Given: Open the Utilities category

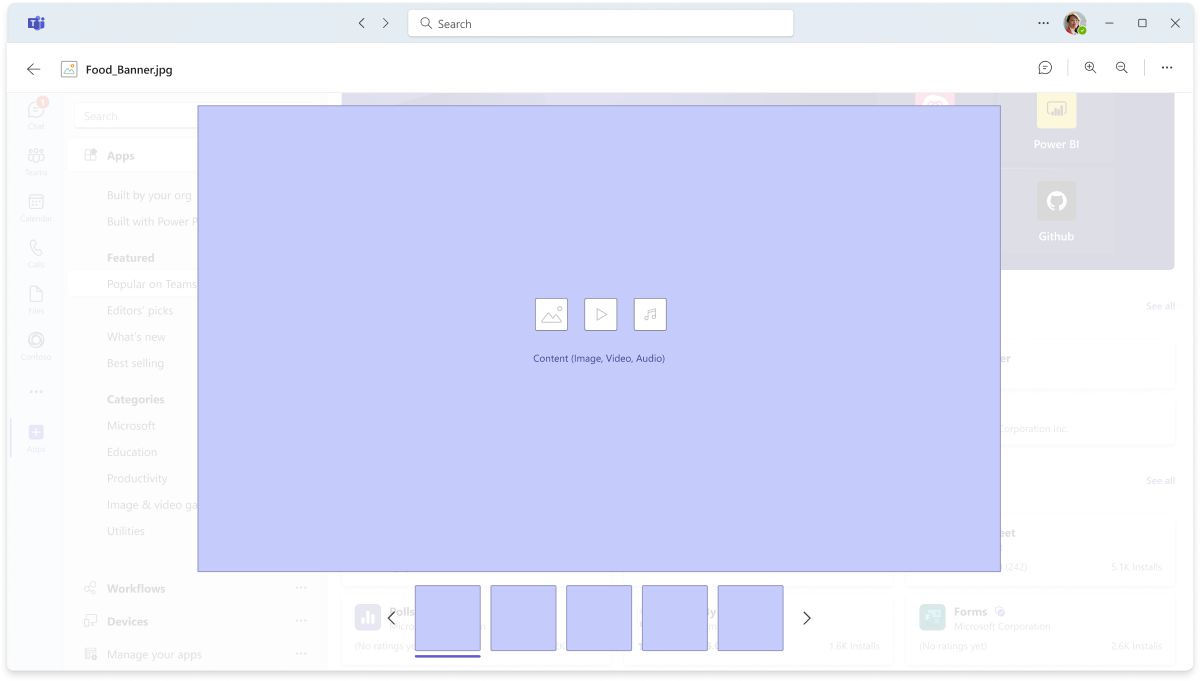Looking at the screenshot, I should coord(126,531).
